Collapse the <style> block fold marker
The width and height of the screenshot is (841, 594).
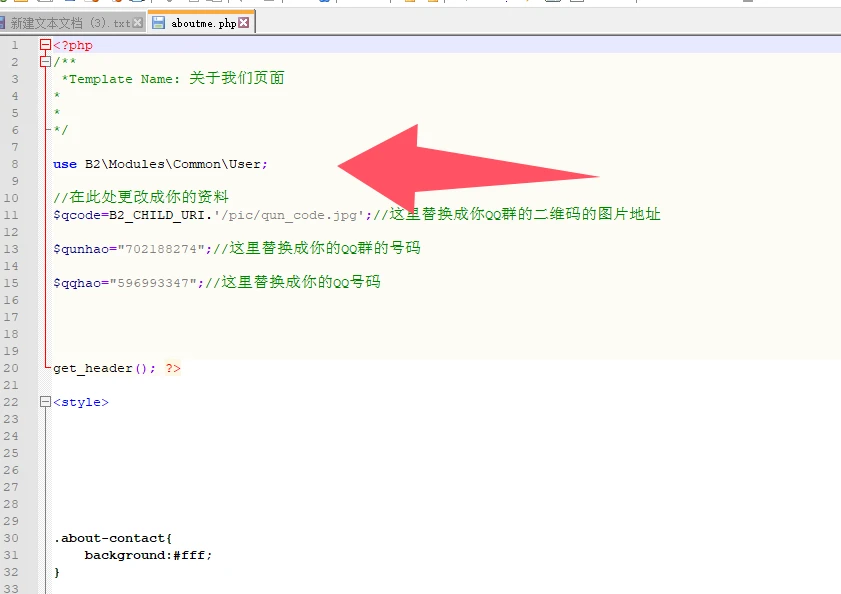45,402
